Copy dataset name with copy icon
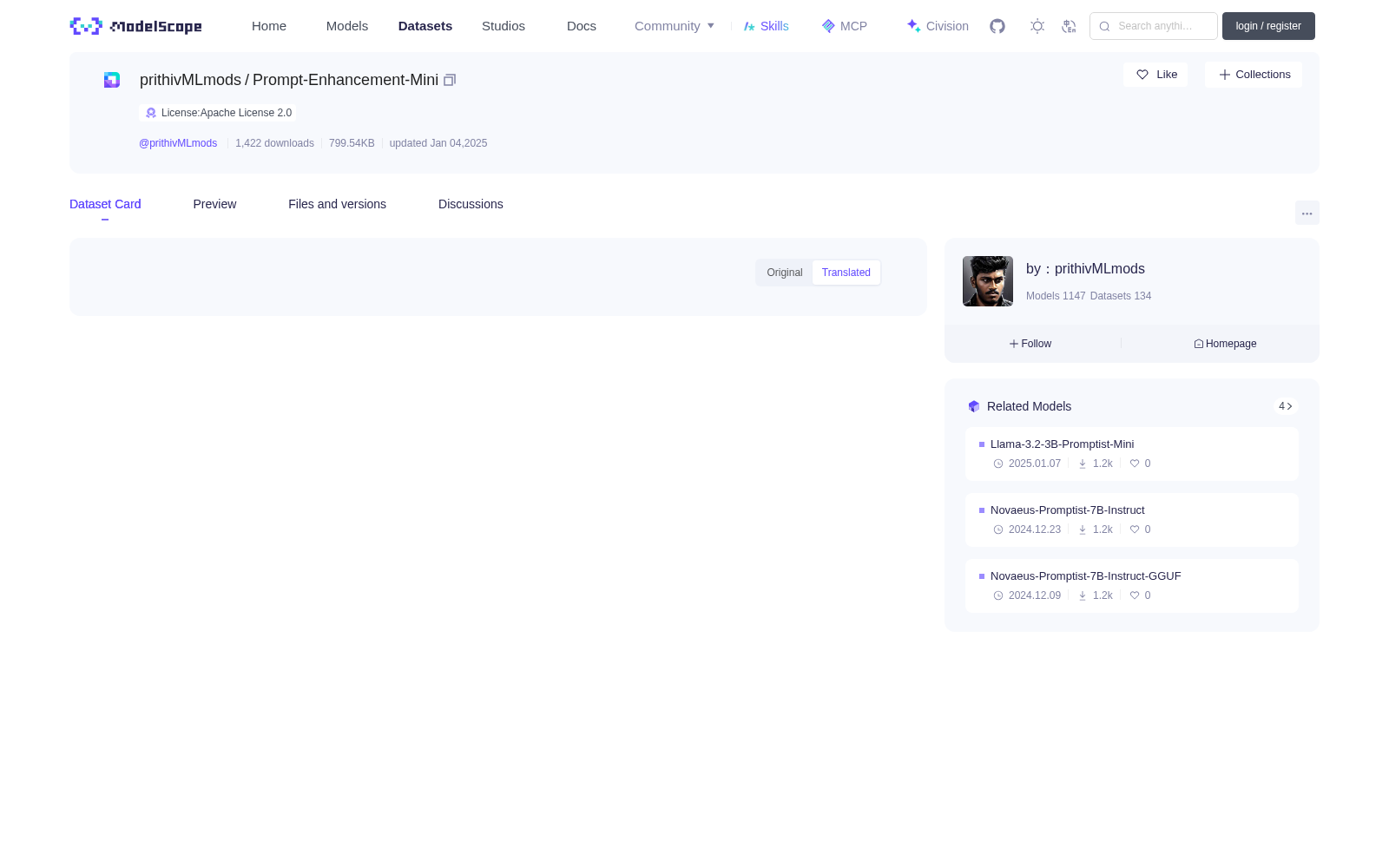Image resolution: width=1389 pixels, height=868 pixels. pyautogui.click(x=450, y=80)
